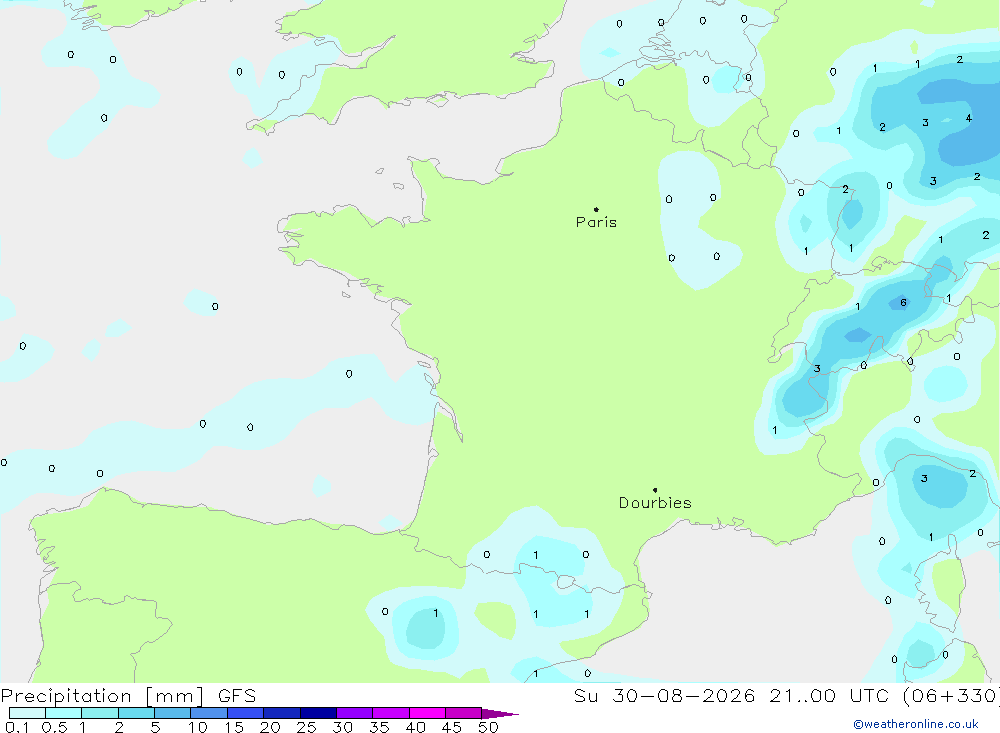Click the '0.1' legend scale label
The height and width of the screenshot is (733, 1000).
tap(17, 727)
